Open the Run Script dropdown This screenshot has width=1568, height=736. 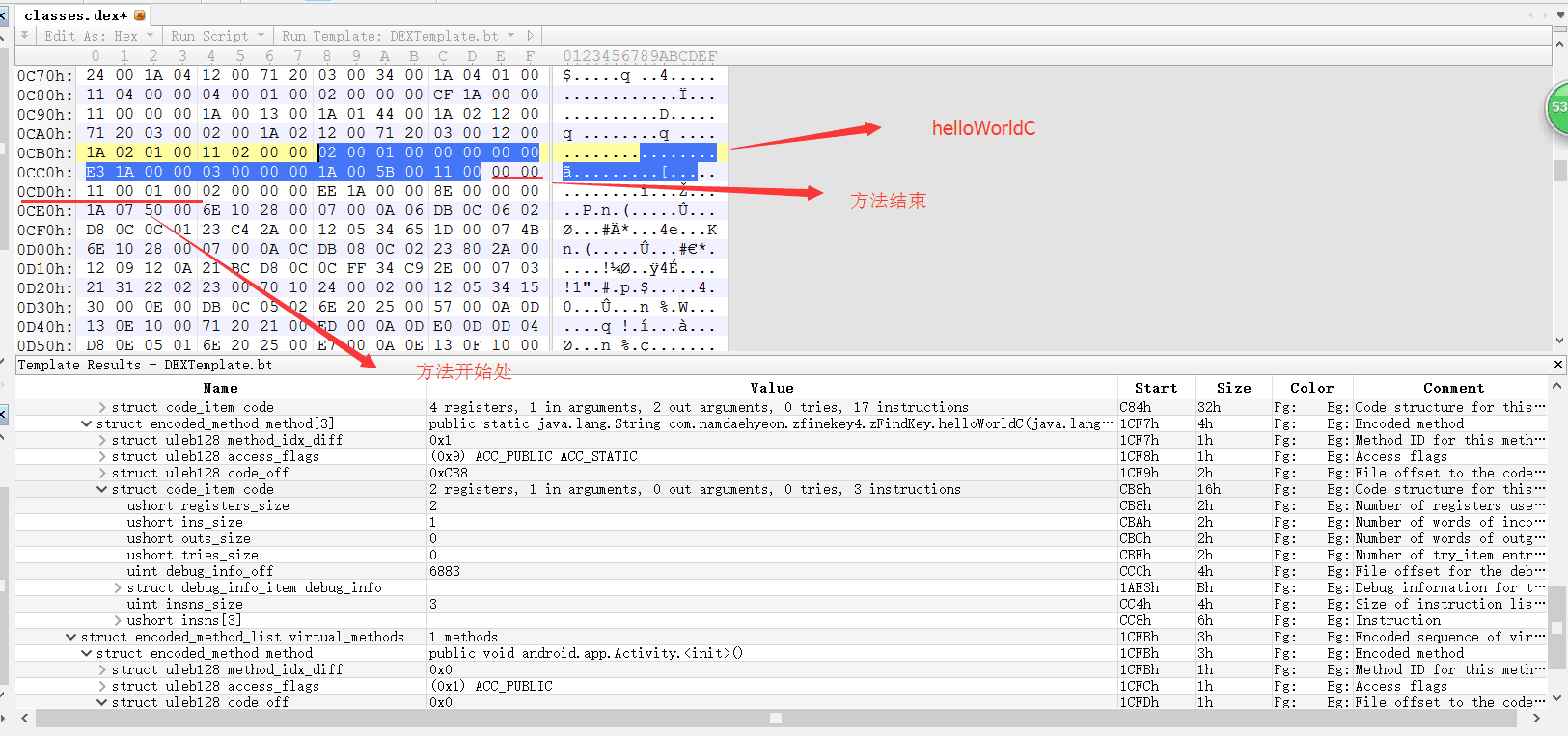pyautogui.click(x=216, y=36)
